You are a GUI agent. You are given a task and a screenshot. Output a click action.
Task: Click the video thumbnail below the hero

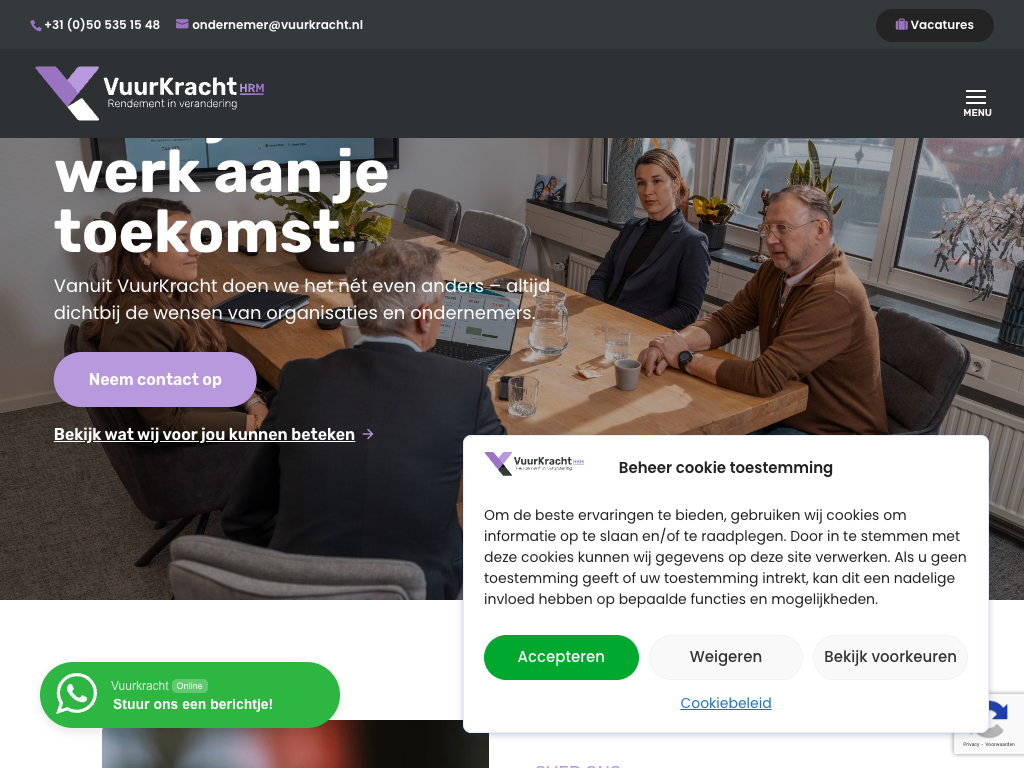(x=295, y=744)
